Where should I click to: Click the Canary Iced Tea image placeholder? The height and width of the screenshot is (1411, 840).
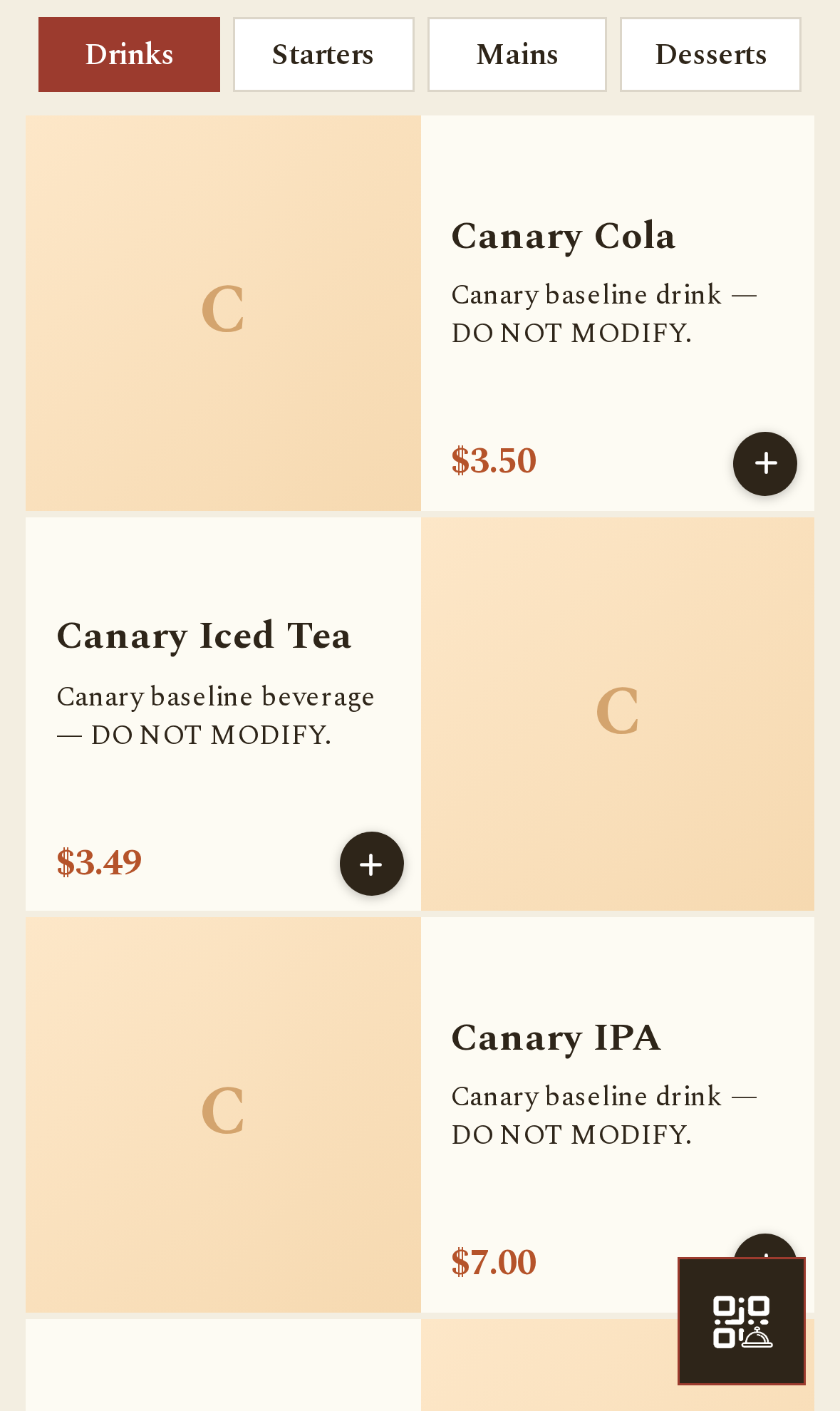(x=618, y=713)
